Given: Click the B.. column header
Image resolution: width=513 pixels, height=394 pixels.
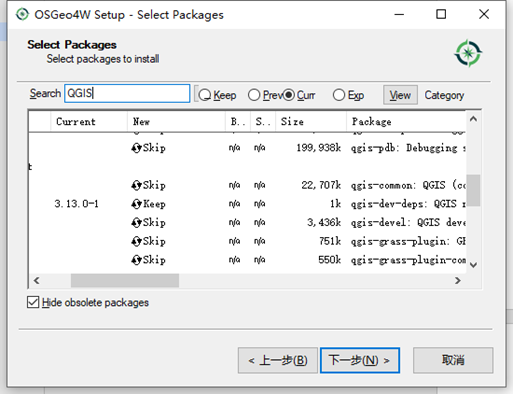Looking at the screenshot, I should (238, 121).
